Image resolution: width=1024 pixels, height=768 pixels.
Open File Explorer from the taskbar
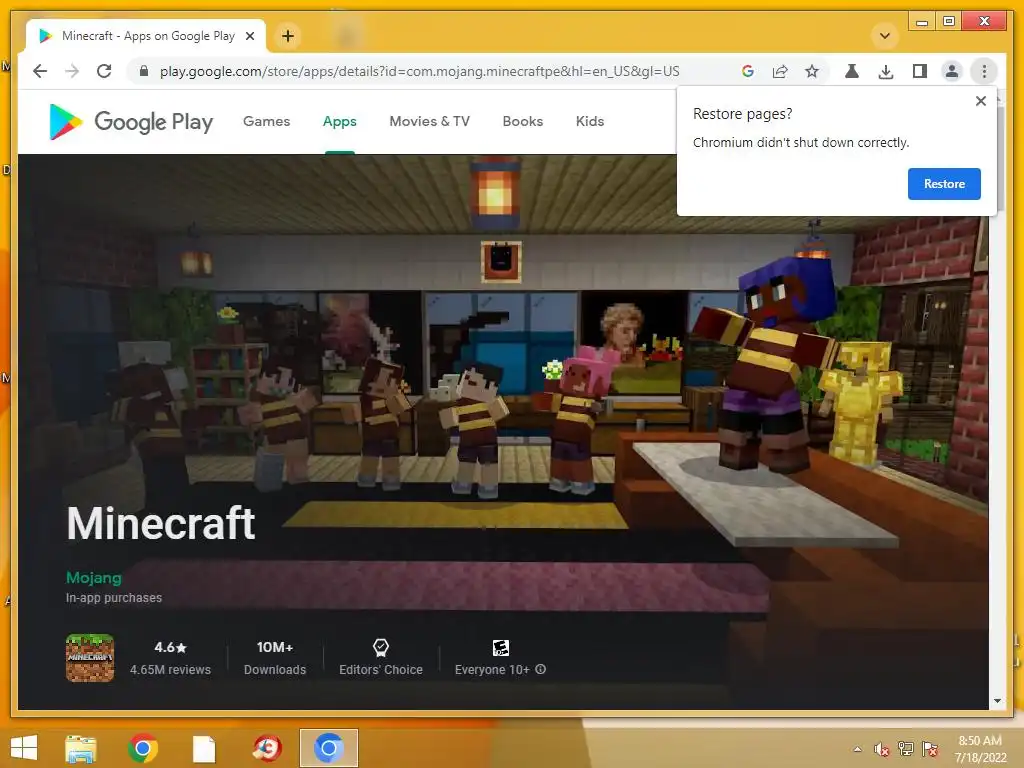(x=81, y=748)
